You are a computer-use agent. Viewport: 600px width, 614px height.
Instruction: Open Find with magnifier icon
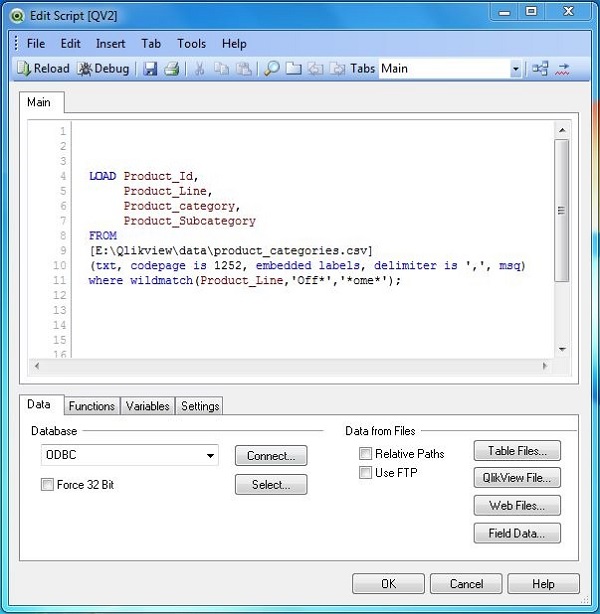pyautogui.click(x=271, y=69)
